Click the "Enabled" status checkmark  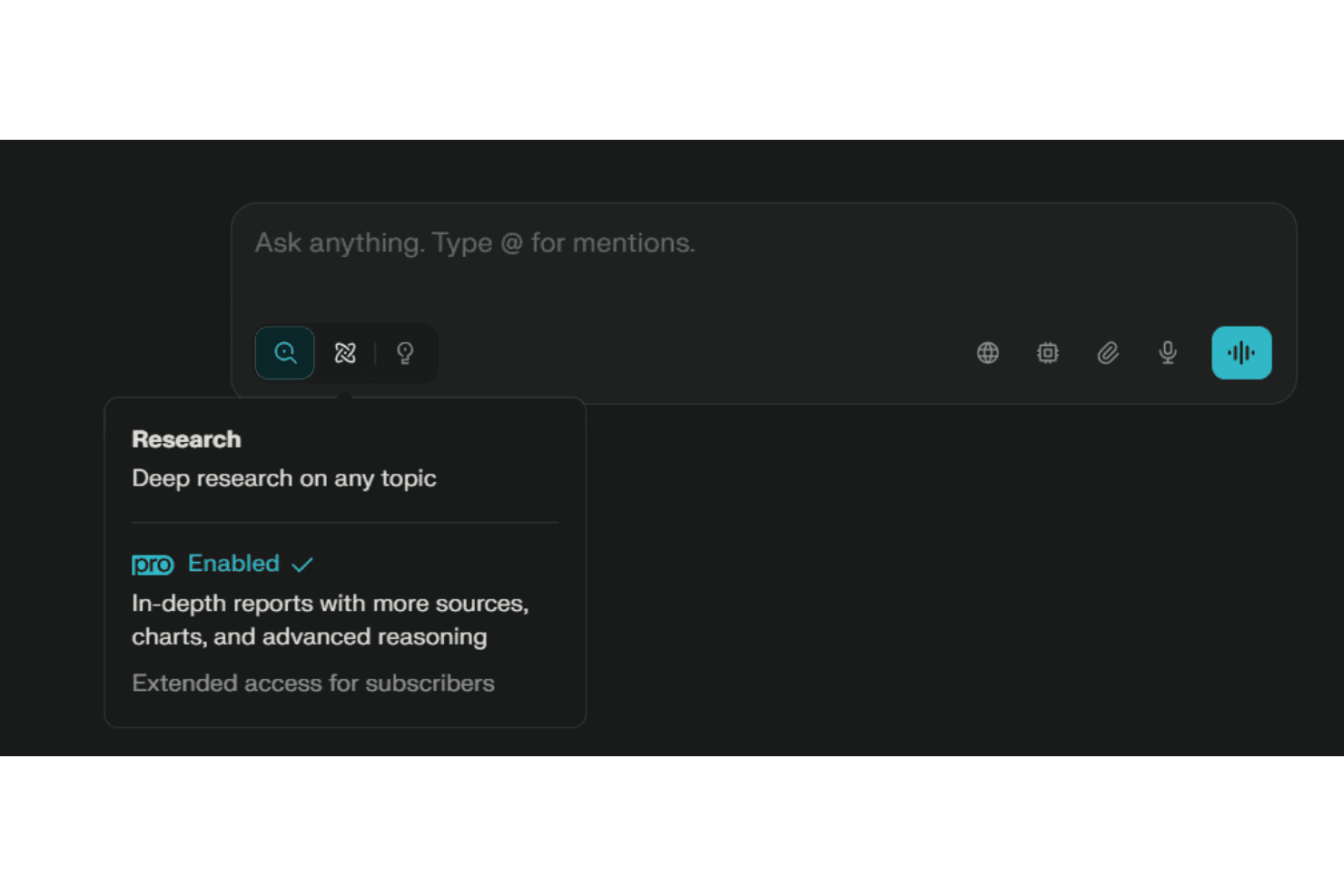tap(302, 565)
